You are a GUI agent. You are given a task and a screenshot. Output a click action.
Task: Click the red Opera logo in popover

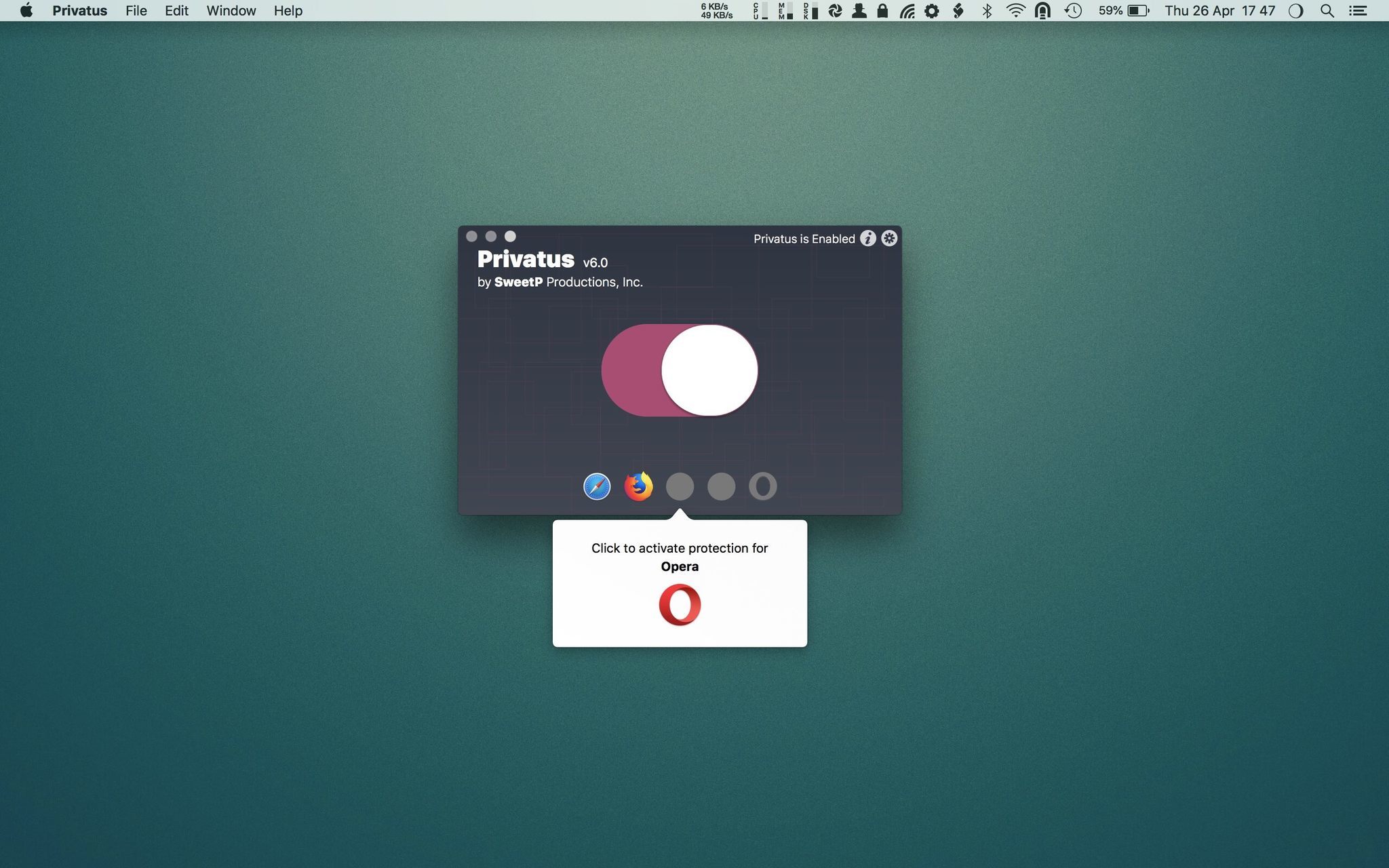[680, 605]
